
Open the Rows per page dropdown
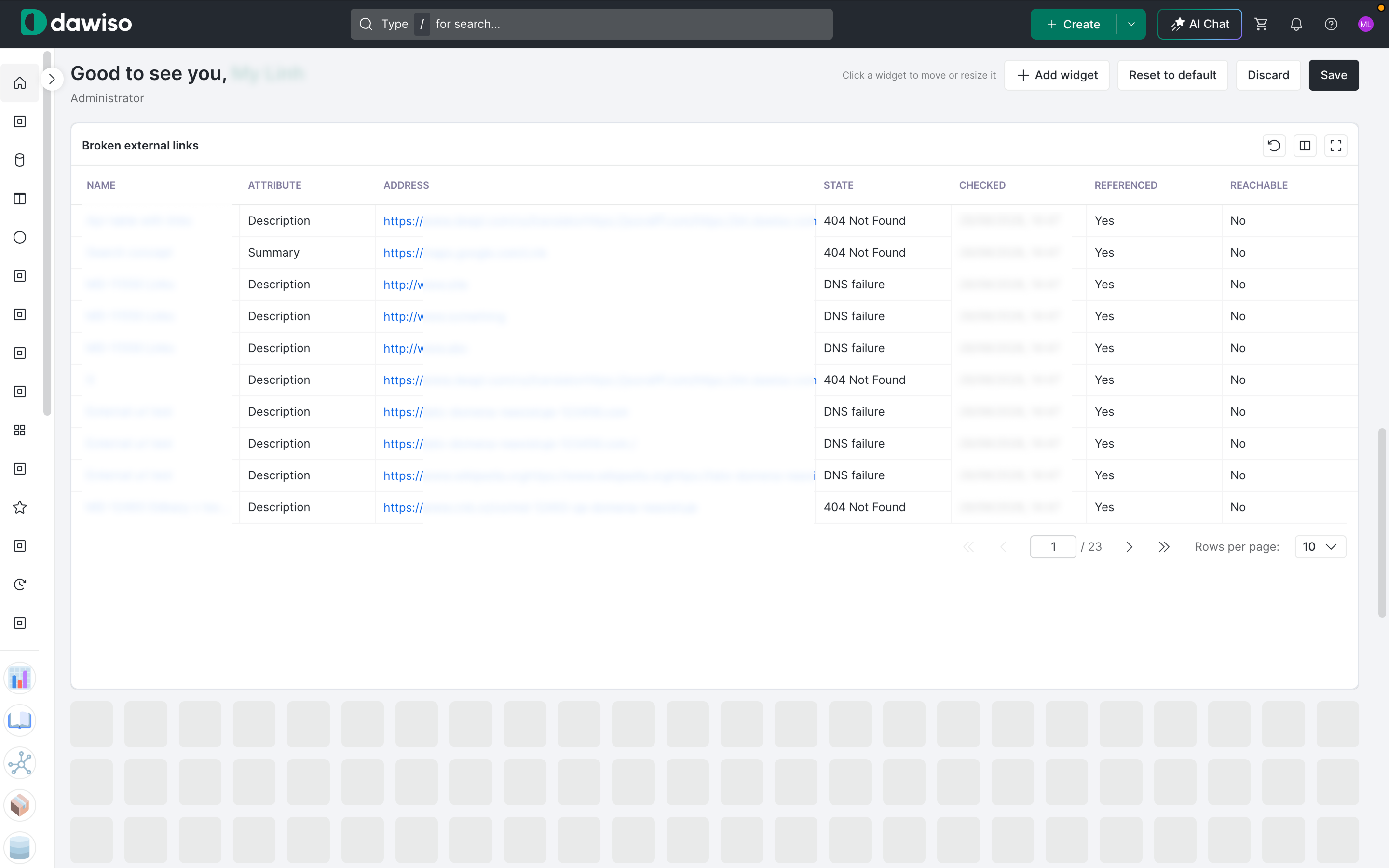[x=1320, y=546]
